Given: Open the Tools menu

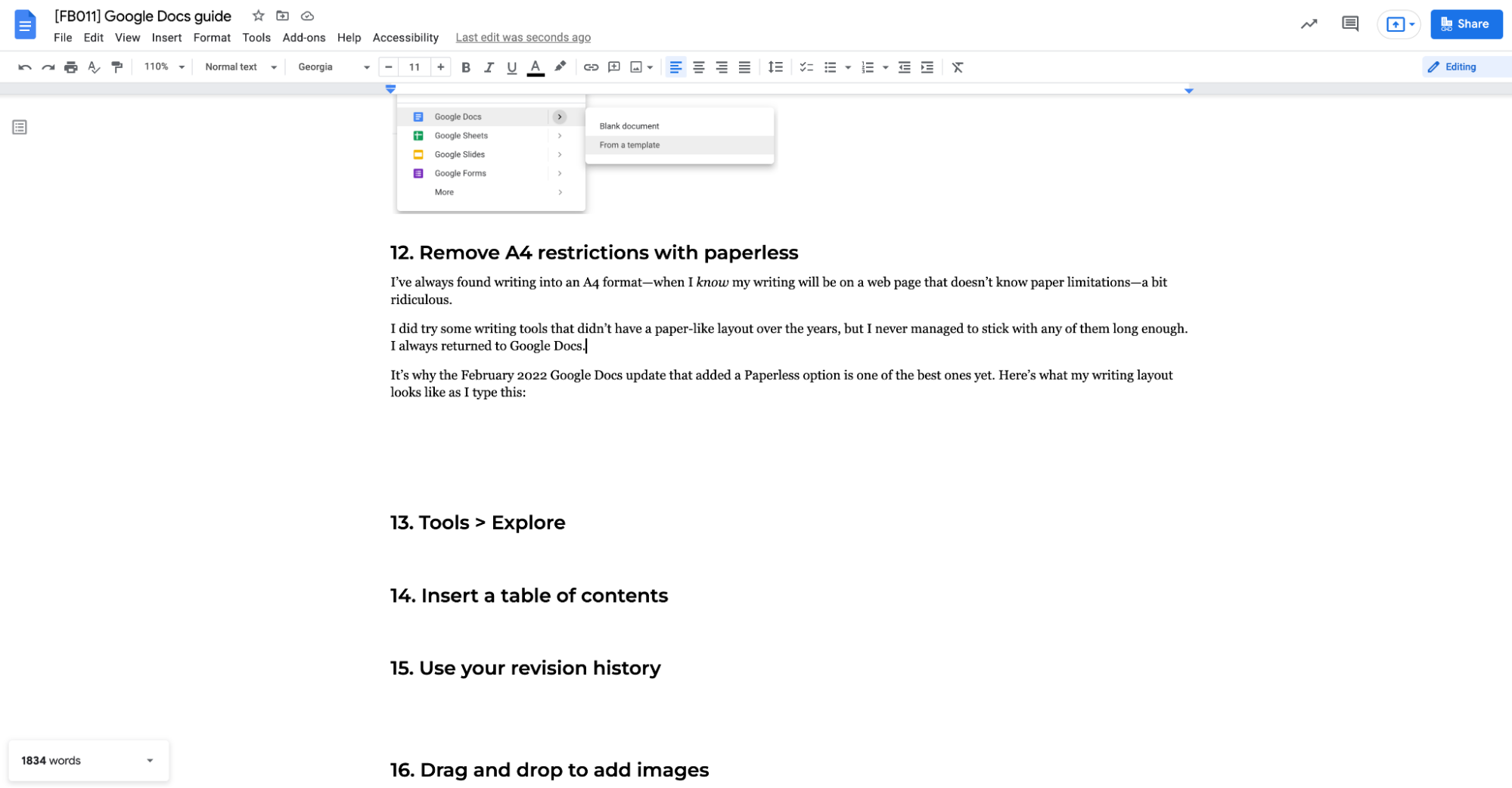Looking at the screenshot, I should pyautogui.click(x=256, y=37).
